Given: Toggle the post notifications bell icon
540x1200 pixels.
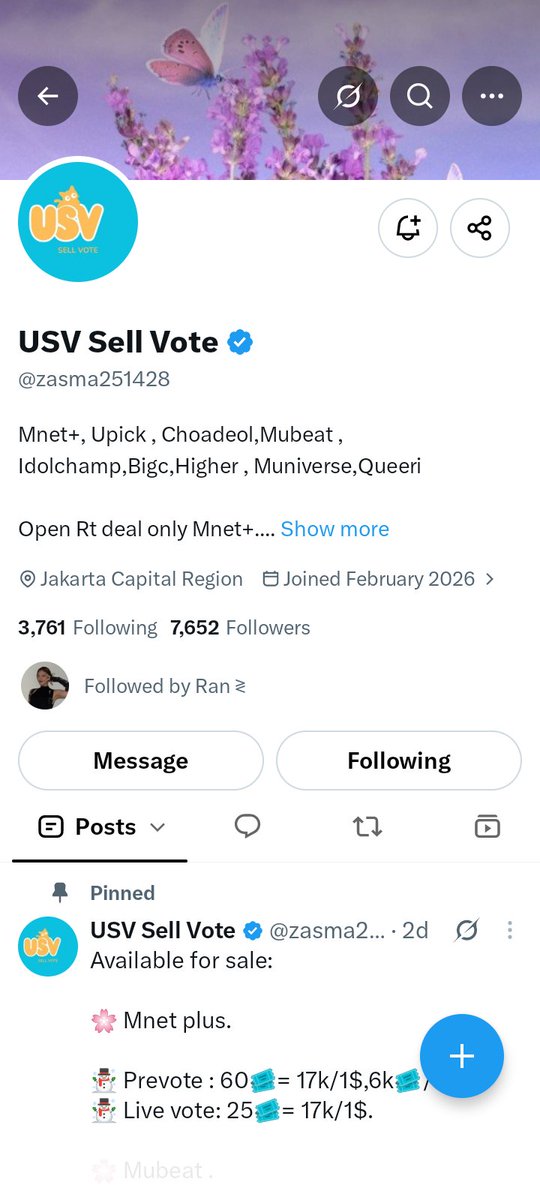Looking at the screenshot, I should point(408,228).
